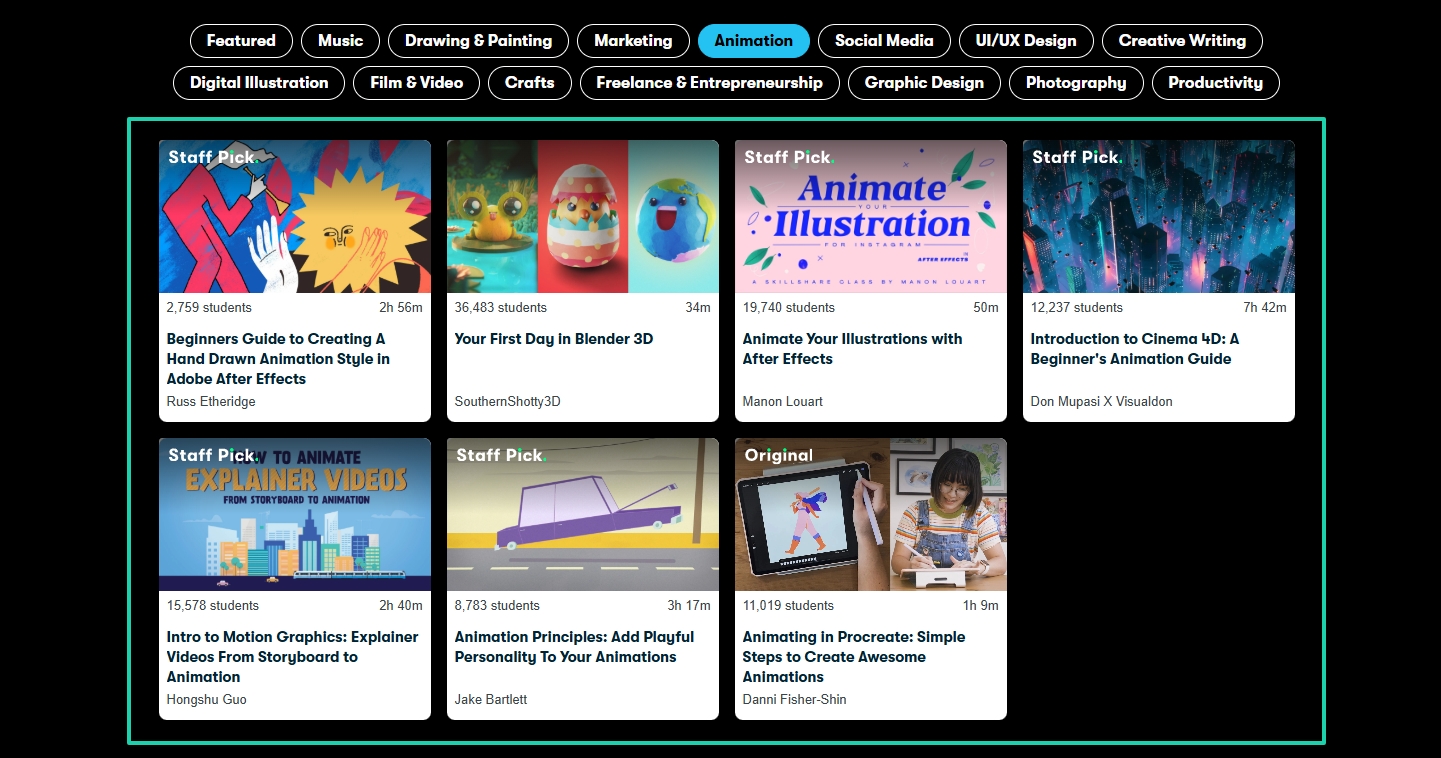Screen dimensions: 1441x758
Task: Open the Blender 3D class thumbnail
Action: click(x=583, y=216)
